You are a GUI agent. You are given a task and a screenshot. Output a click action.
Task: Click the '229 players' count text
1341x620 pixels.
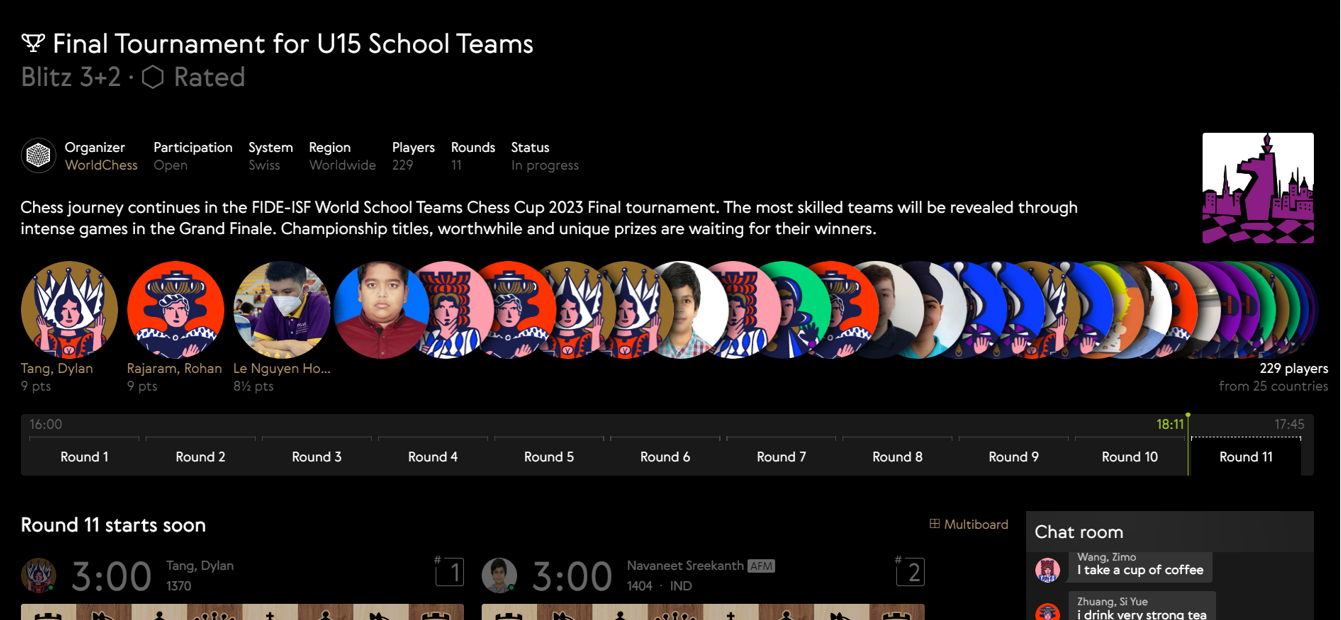pyautogui.click(x=1294, y=368)
